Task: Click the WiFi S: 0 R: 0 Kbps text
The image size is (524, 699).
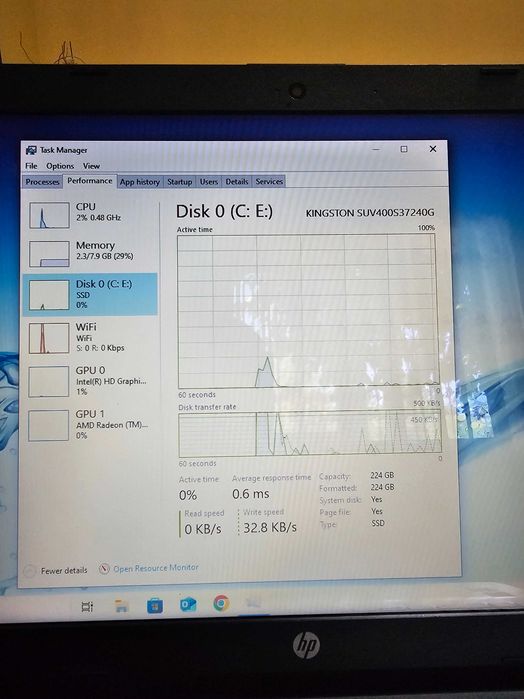Action: click(100, 348)
